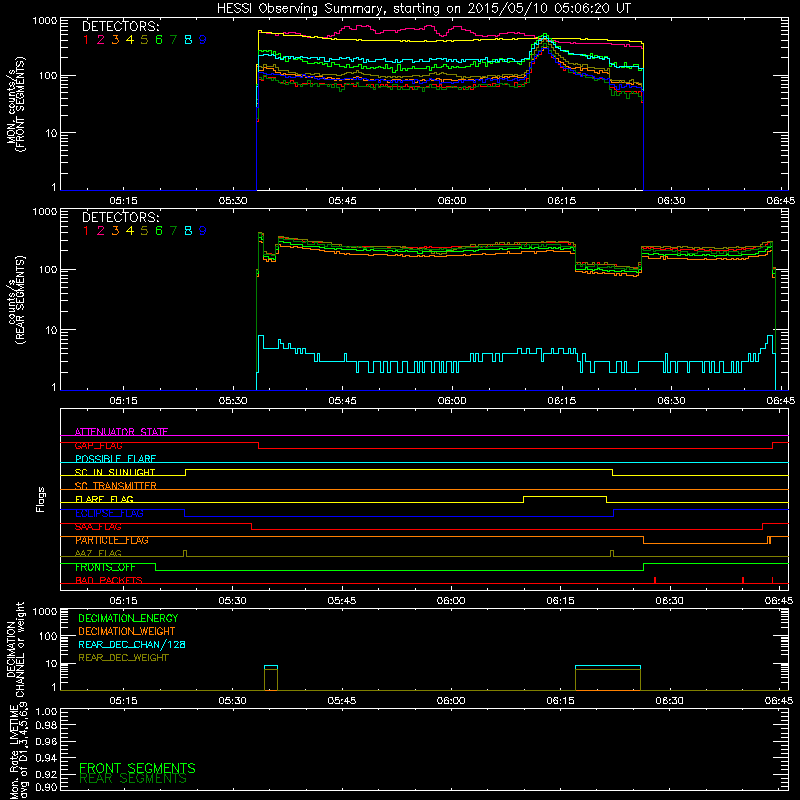The height and width of the screenshot is (800, 800).
Task: Click the REAR_DEC_CHAN/128 legend entry
Action: coord(132,644)
